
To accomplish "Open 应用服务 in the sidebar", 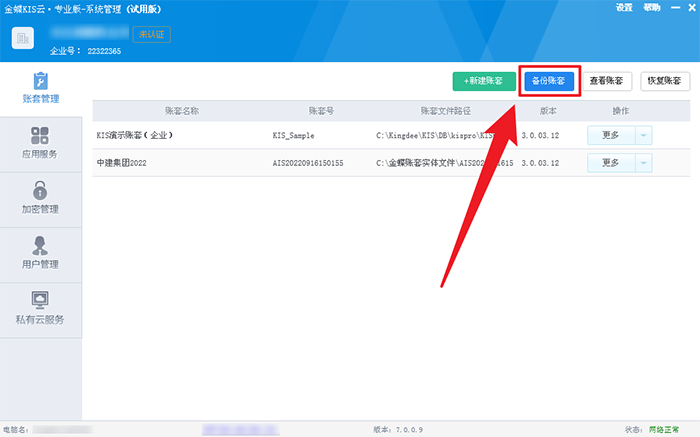I will pyautogui.click(x=41, y=143).
